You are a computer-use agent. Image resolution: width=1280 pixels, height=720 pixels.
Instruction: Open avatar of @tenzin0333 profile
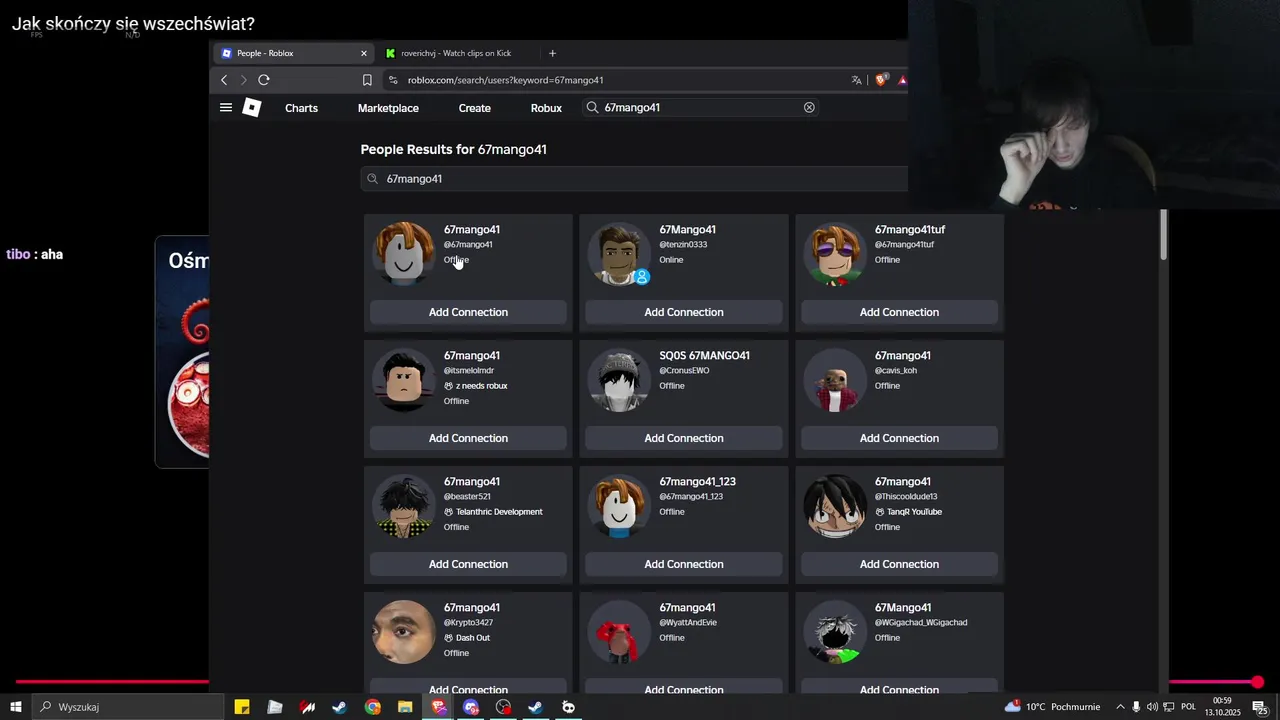click(619, 254)
